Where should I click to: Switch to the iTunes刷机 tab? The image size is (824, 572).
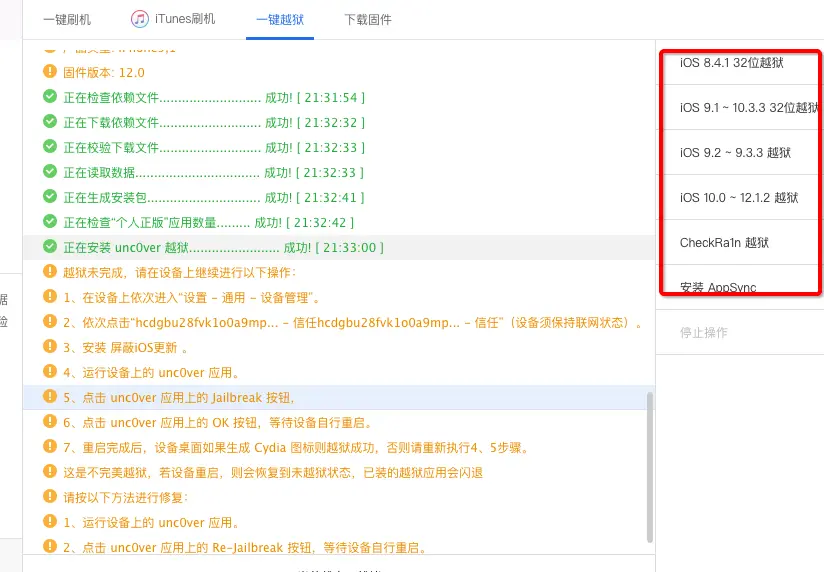tap(173, 19)
